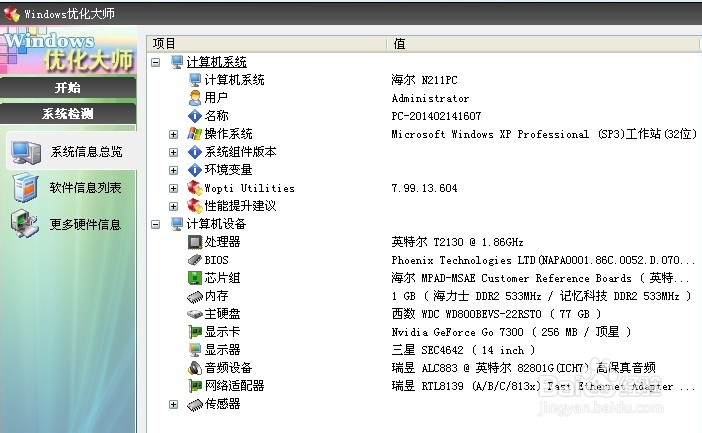Image resolution: width=702 pixels, height=433 pixels.
Task: Click value 西数 WDC WD800BEVS-22RST0
Action: click(496, 314)
